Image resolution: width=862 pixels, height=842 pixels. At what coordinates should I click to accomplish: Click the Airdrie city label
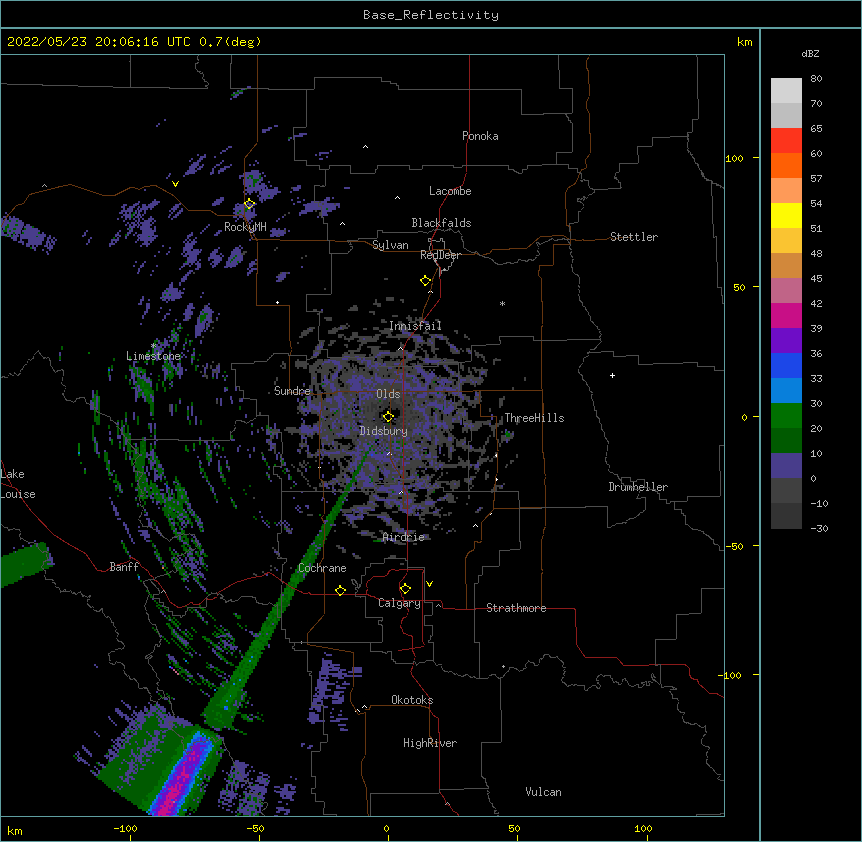point(404,537)
